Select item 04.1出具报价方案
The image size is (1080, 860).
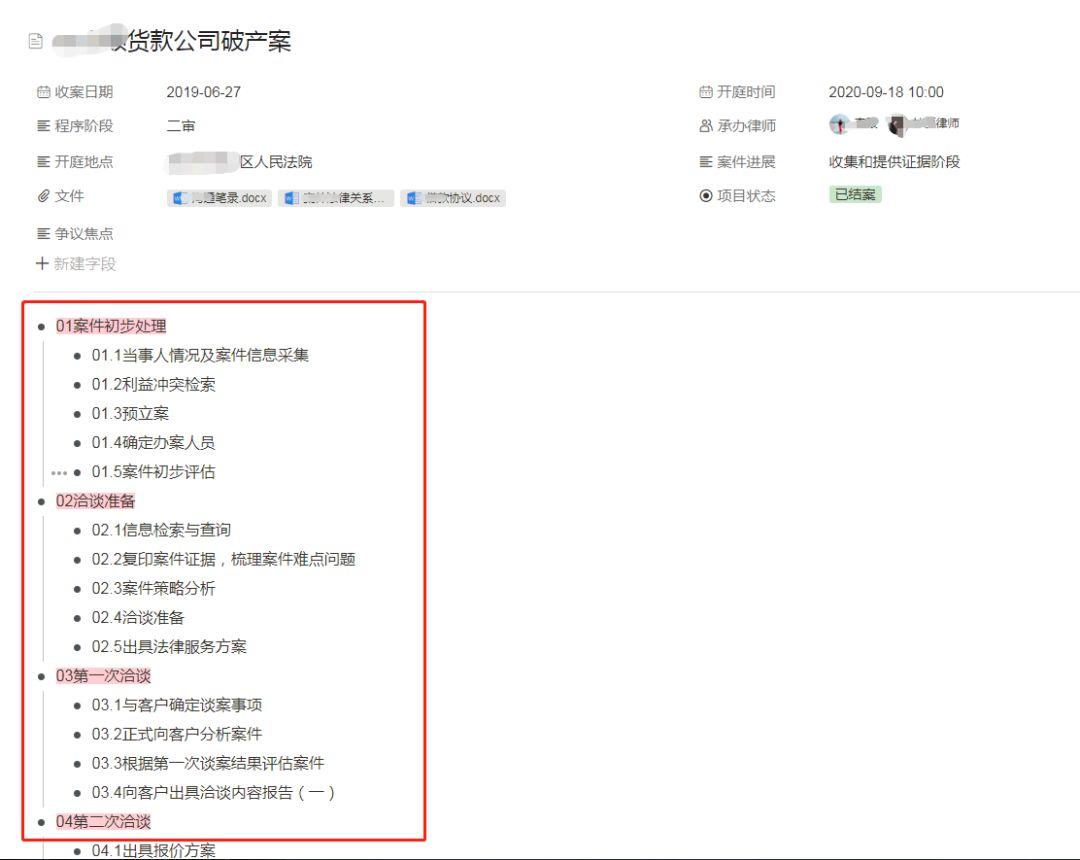(154, 851)
